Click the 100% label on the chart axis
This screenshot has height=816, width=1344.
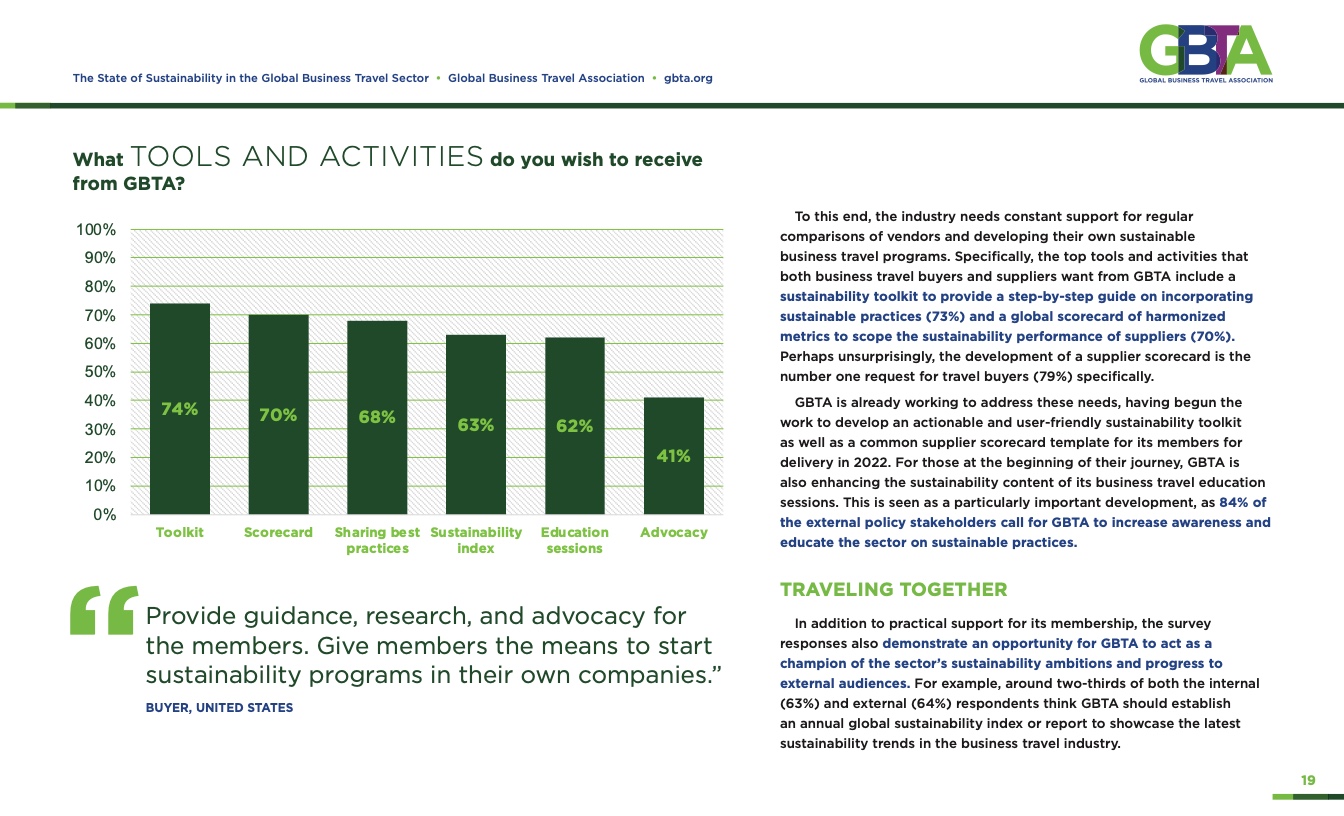pos(97,230)
